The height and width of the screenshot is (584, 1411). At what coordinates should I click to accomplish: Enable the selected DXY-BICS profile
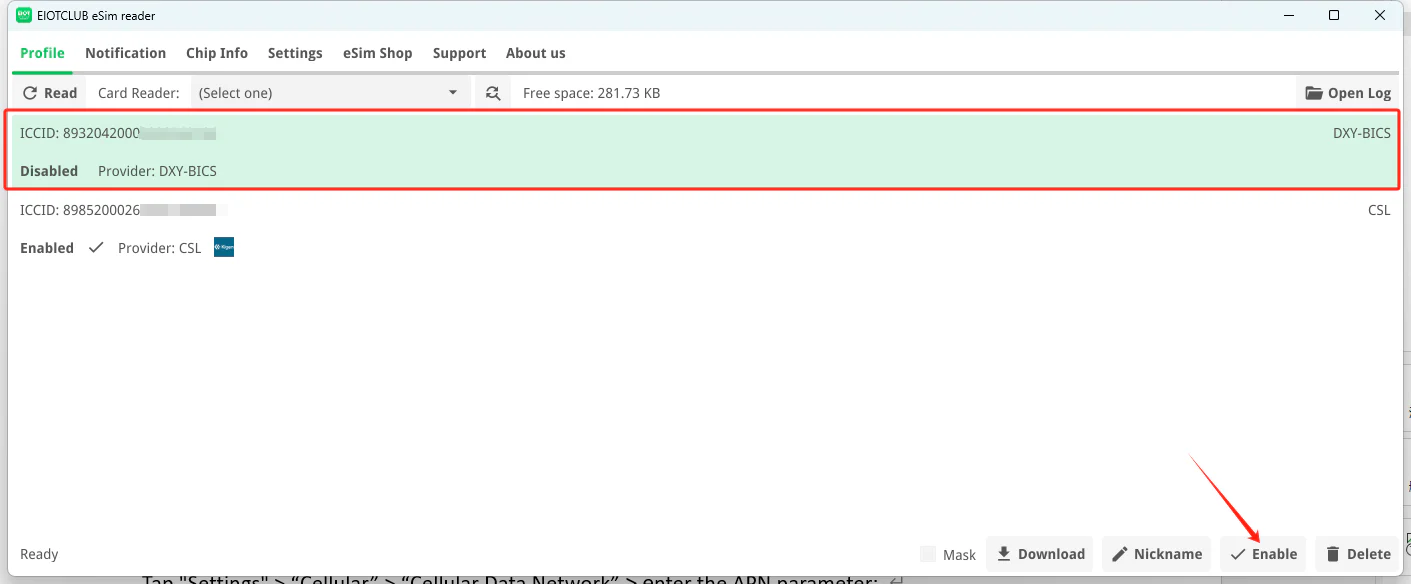1263,554
